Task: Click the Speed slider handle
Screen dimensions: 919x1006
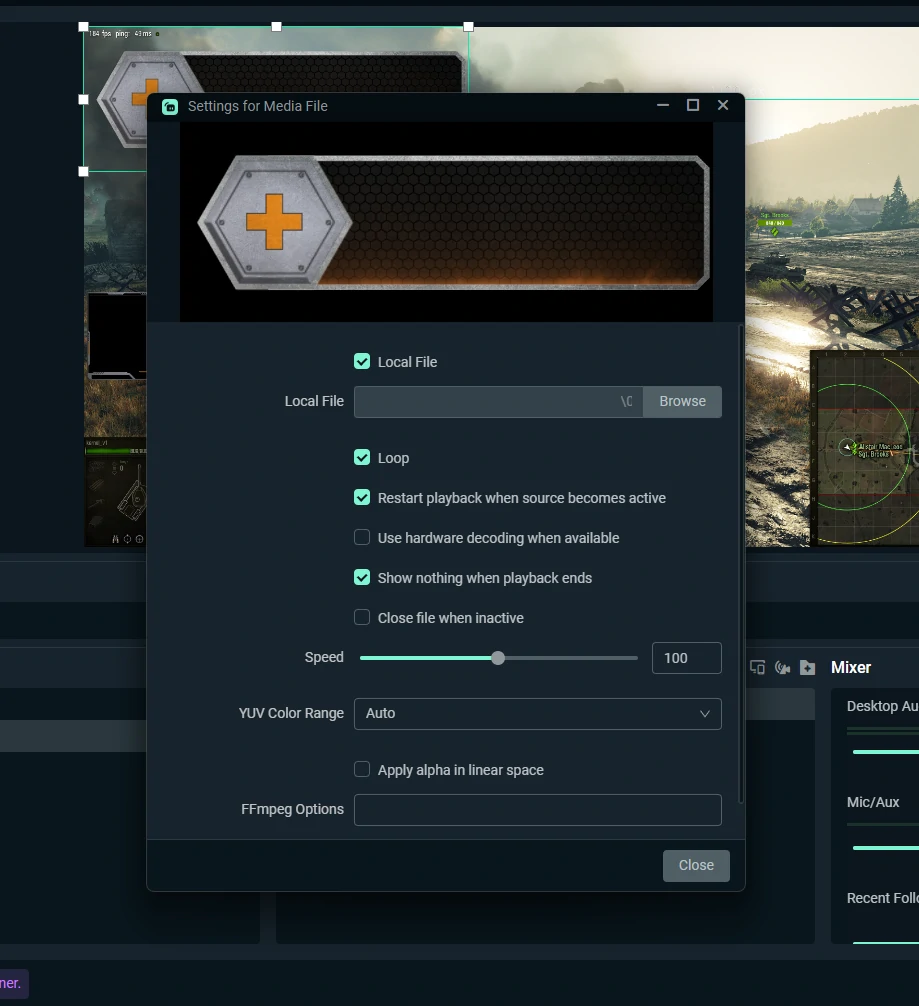Action: click(497, 658)
